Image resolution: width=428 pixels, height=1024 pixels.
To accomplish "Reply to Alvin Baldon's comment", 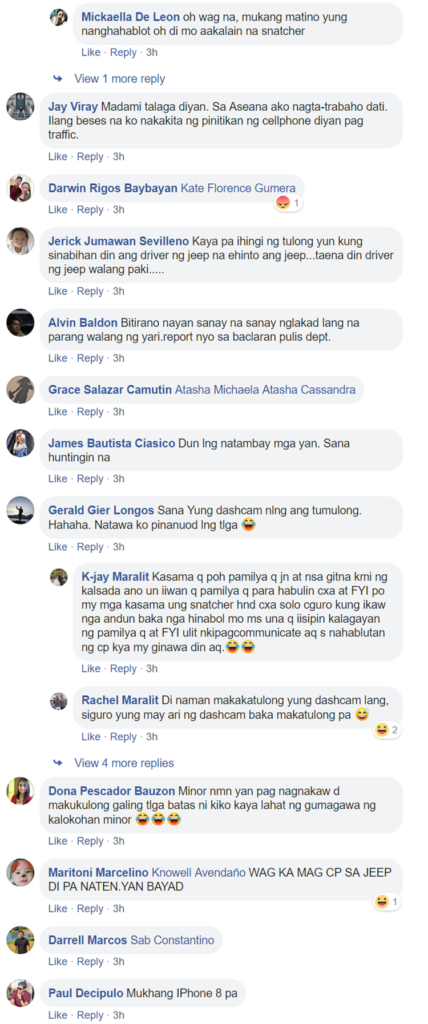I will pos(90,359).
